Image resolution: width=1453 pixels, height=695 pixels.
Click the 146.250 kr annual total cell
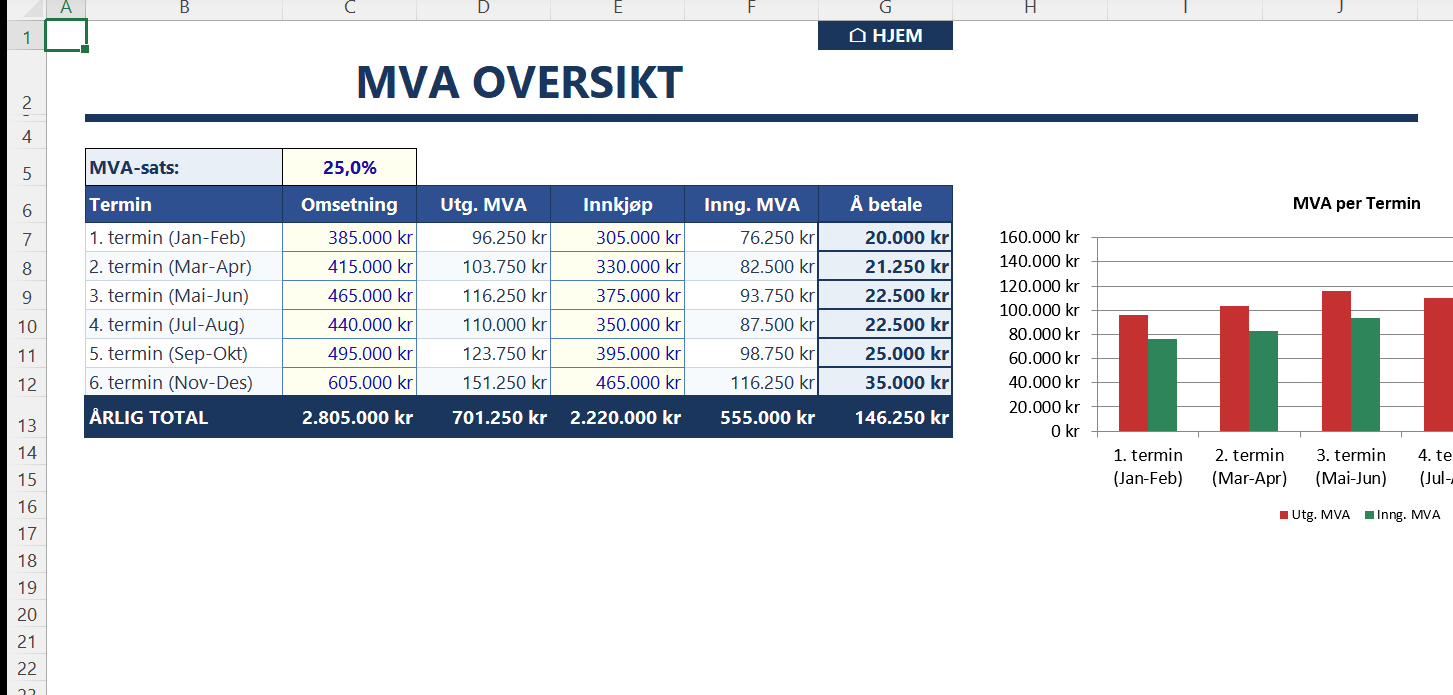pos(885,418)
